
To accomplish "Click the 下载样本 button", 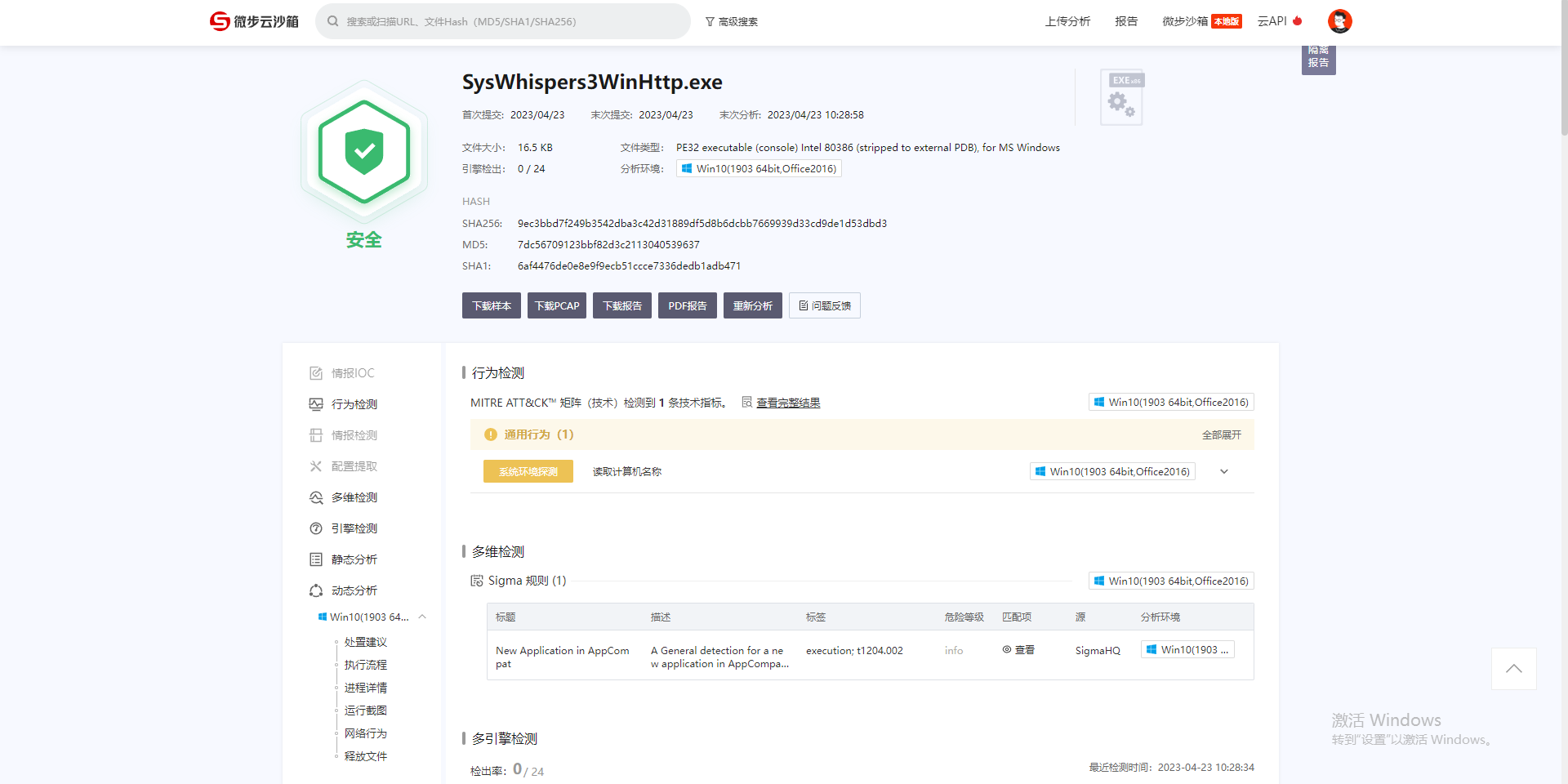I will tap(491, 305).
